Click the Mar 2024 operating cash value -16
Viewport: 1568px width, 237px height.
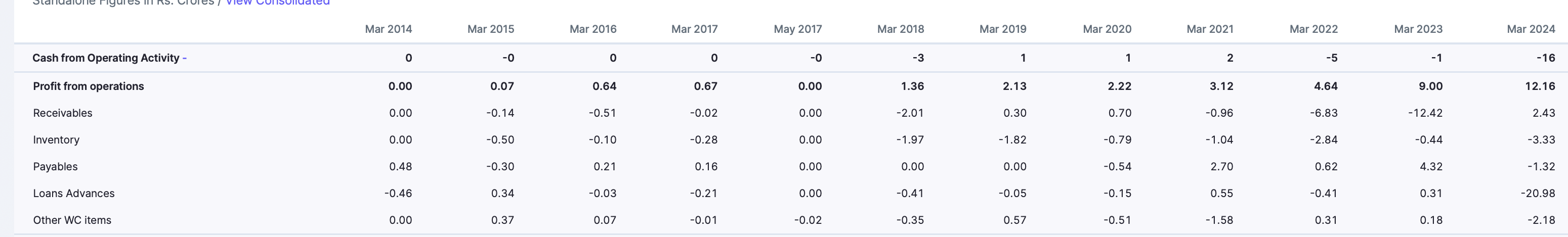pos(1545,58)
